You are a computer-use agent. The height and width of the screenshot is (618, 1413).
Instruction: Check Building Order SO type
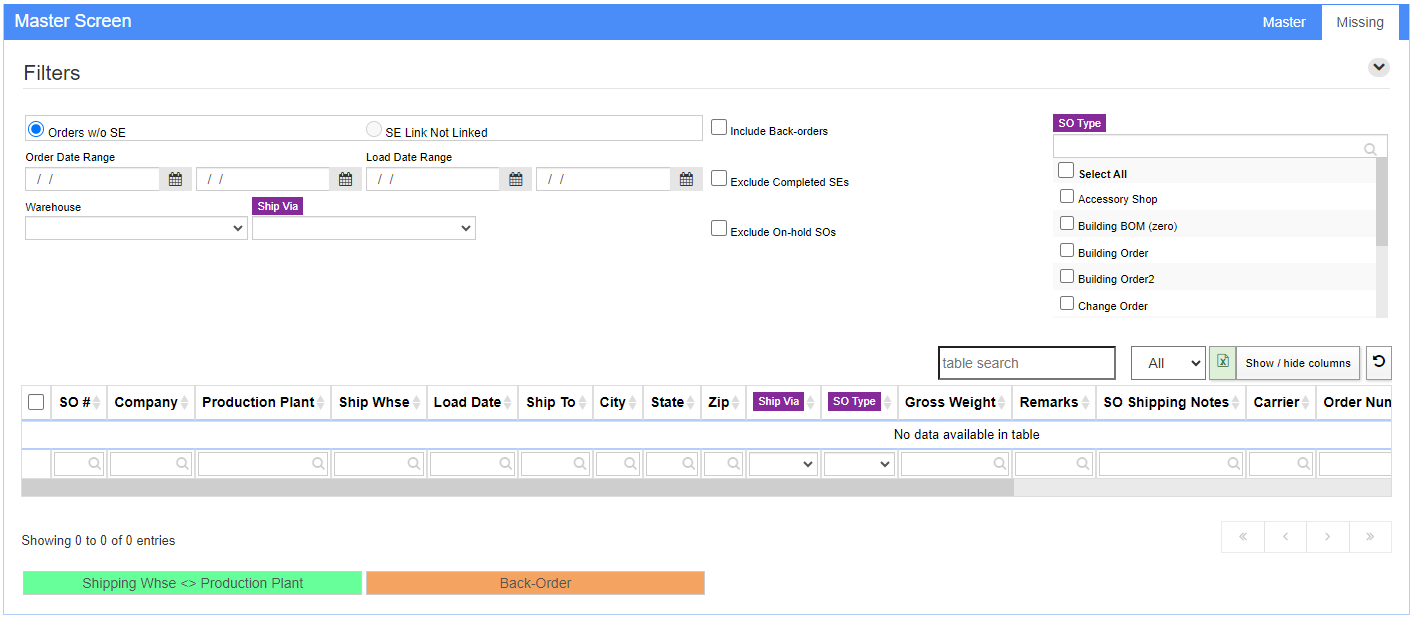coord(1067,251)
